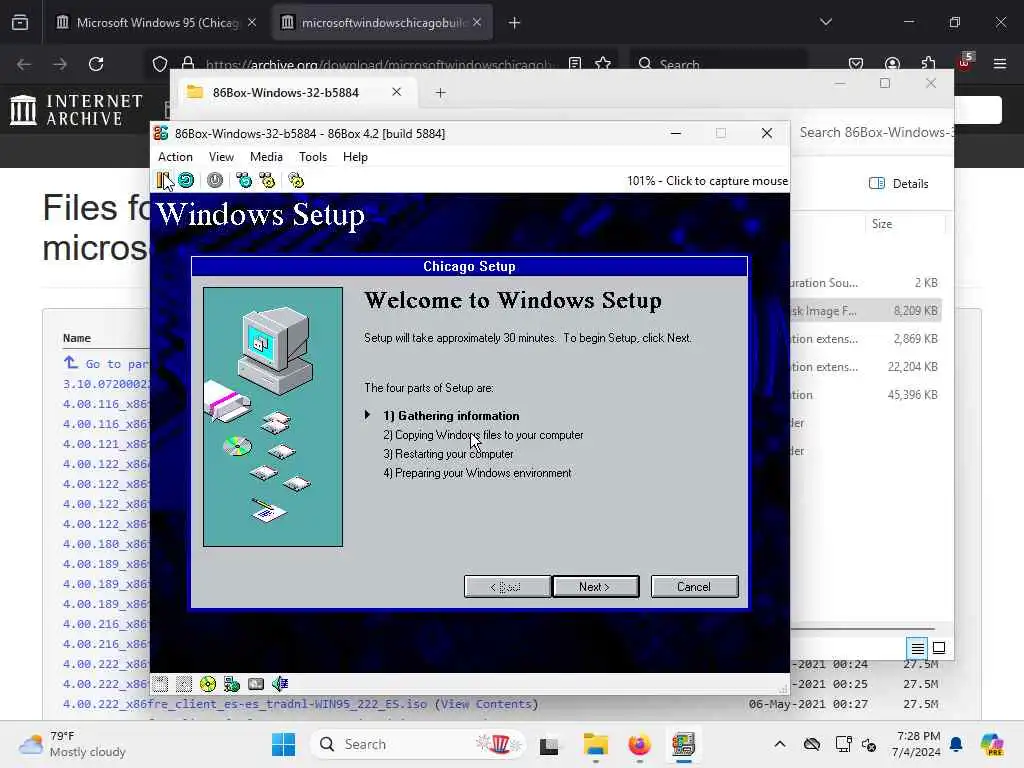The width and height of the screenshot is (1024, 768).
Task: Toggle Firefox reader view icon
Action: click(x=575, y=64)
